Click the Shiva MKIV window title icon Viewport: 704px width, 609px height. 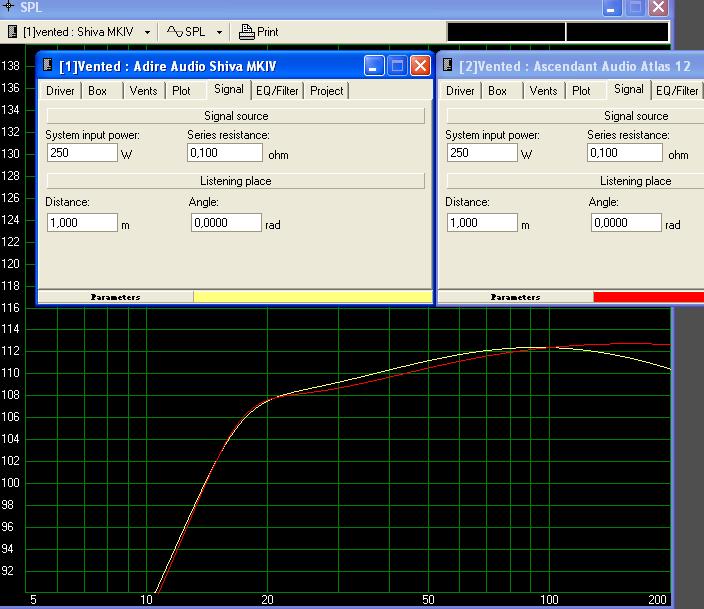click(x=47, y=65)
